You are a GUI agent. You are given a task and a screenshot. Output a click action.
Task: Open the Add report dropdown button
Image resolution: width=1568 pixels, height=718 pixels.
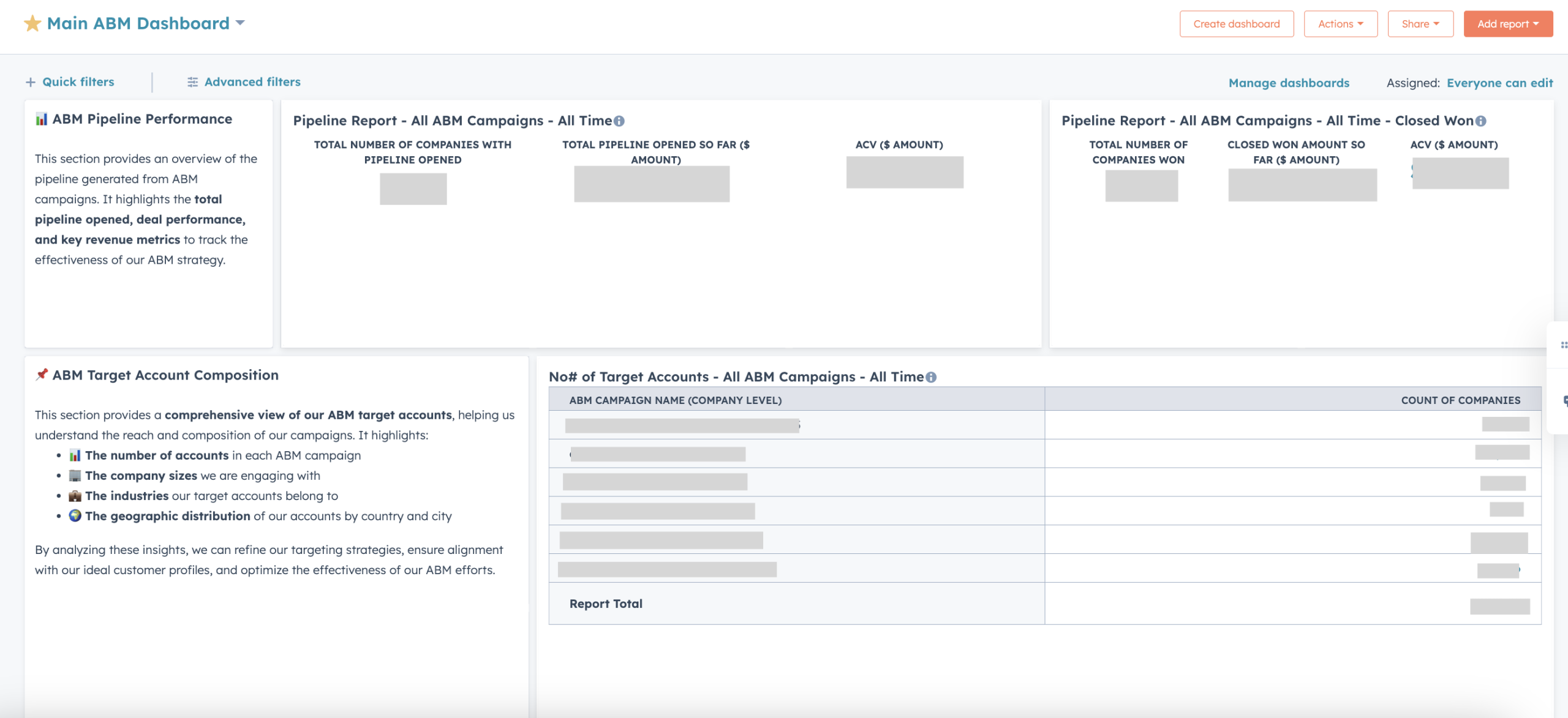coord(1507,24)
